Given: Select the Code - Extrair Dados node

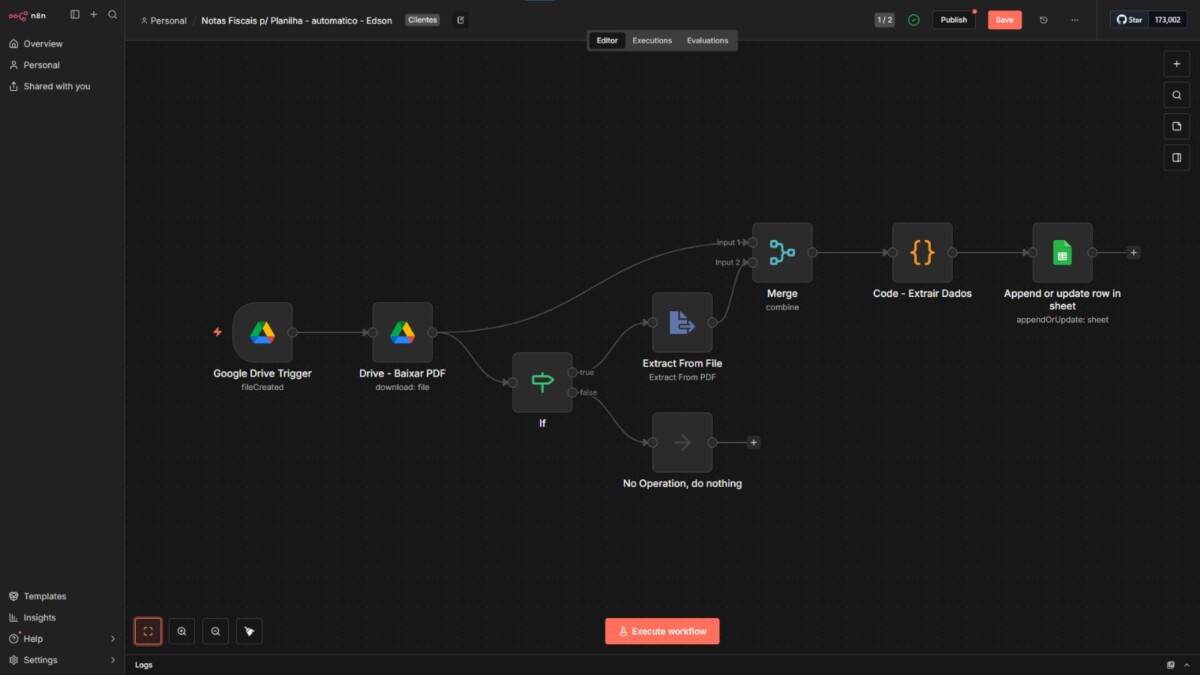Looking at the screenshot, I should pyautogui.click(x=922, y=253).
